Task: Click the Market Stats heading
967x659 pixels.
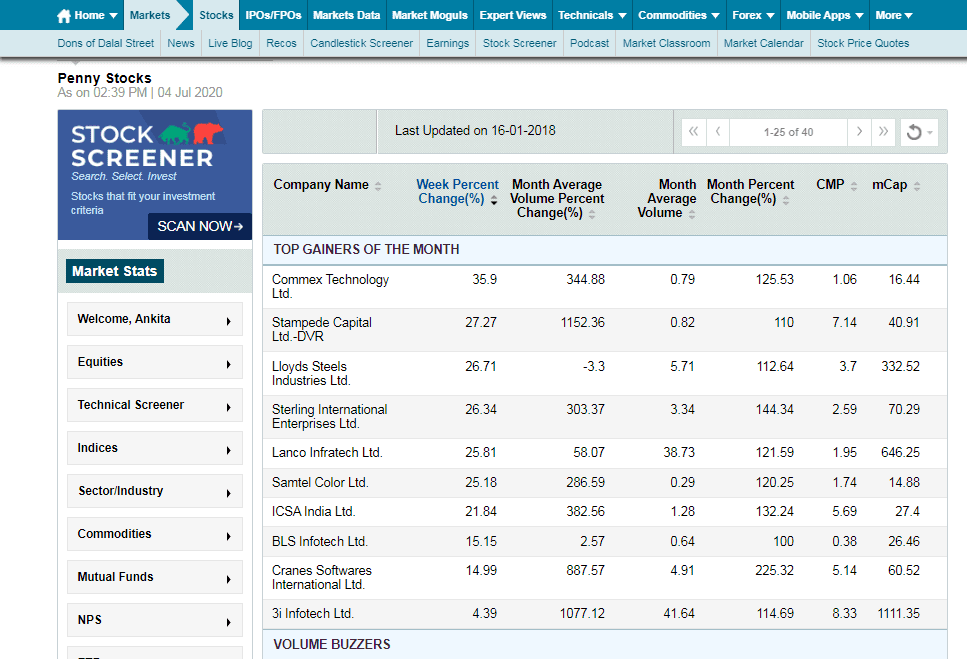Action: tap(115, 271)
